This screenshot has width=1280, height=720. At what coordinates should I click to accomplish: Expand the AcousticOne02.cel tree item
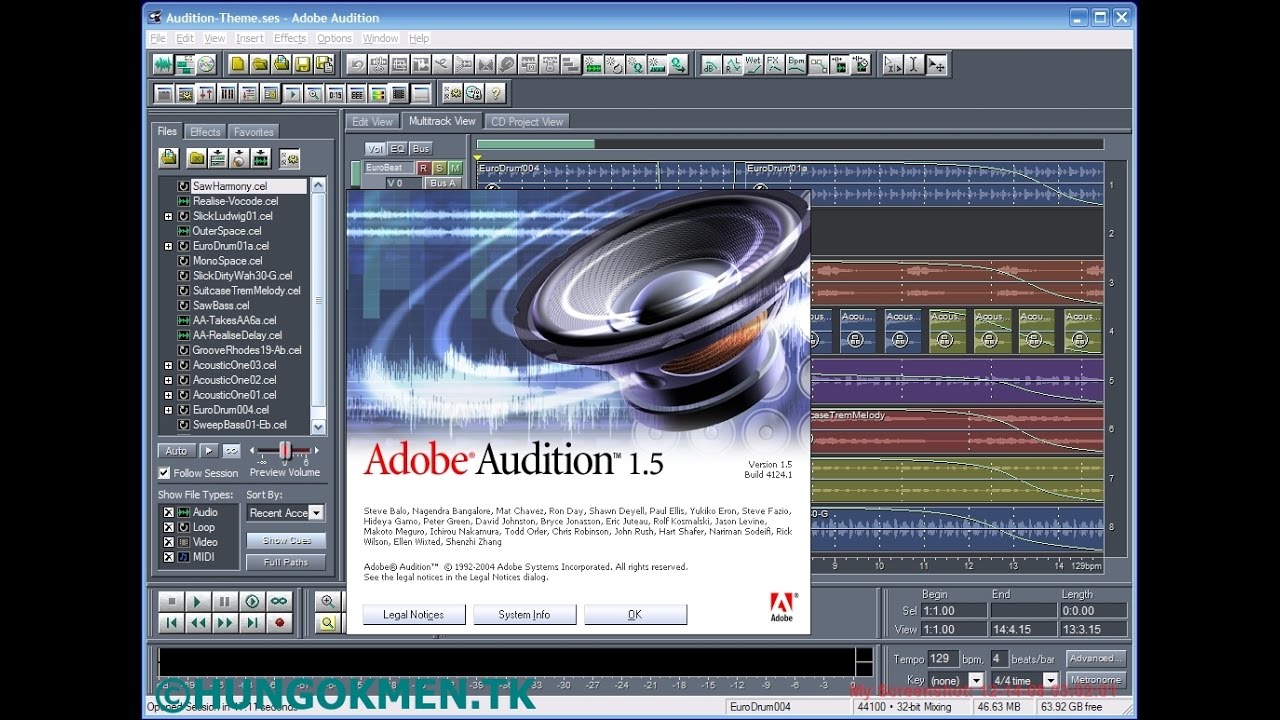click(x=169, y=380)
